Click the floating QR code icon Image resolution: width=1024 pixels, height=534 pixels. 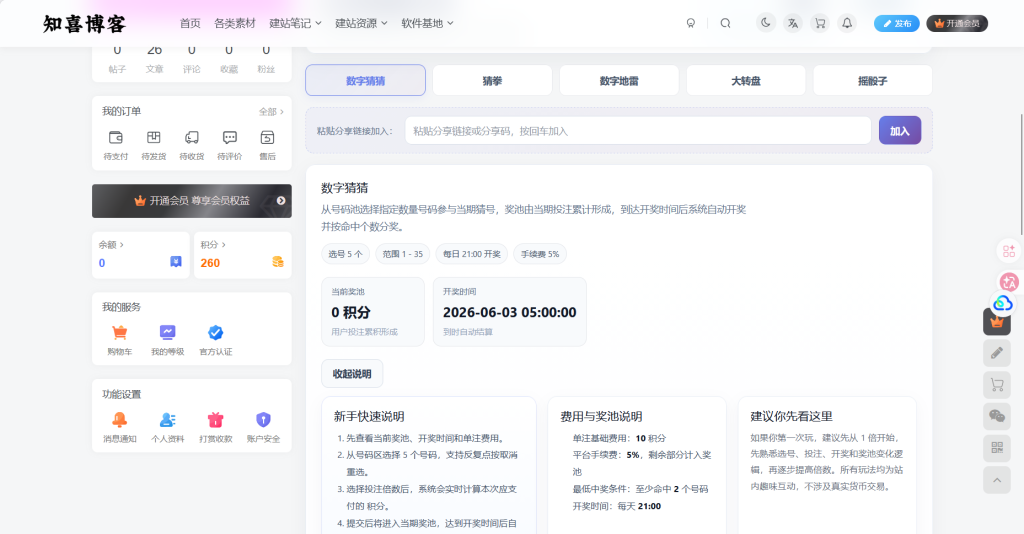(997, 448)
